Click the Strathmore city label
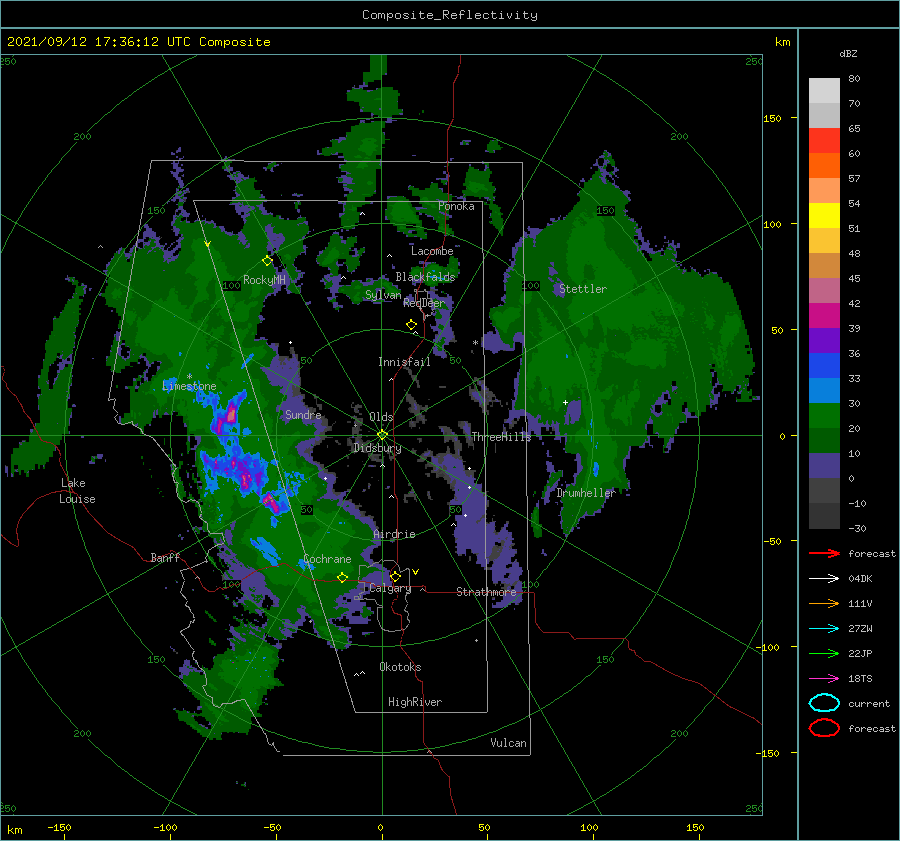Image resolution: width=900 pixels, height=841 pixels. point(486,592)
